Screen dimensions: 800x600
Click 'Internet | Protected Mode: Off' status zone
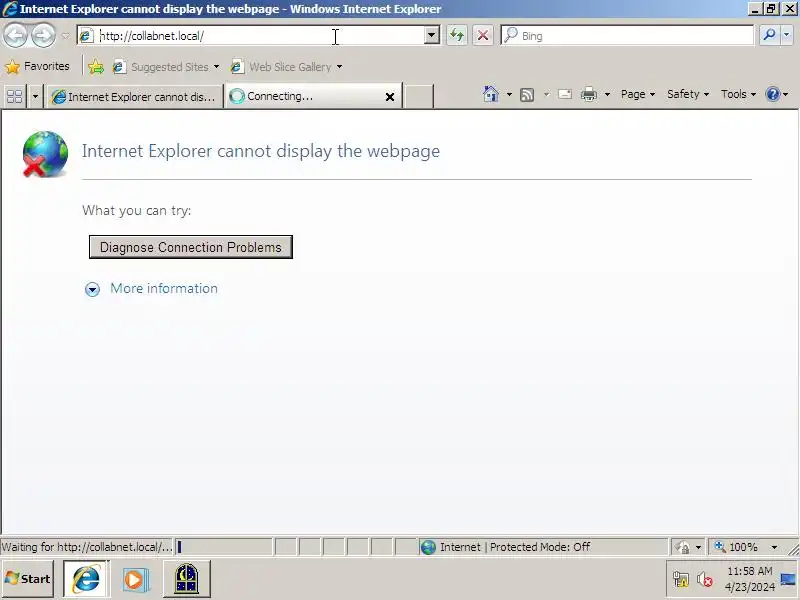(543, 547)
